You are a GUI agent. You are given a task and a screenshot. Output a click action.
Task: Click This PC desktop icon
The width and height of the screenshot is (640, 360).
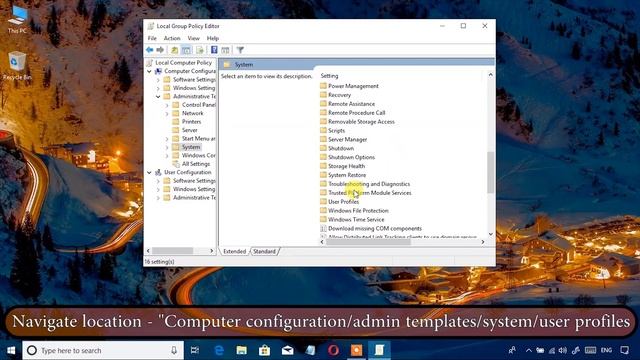(17, 20)
